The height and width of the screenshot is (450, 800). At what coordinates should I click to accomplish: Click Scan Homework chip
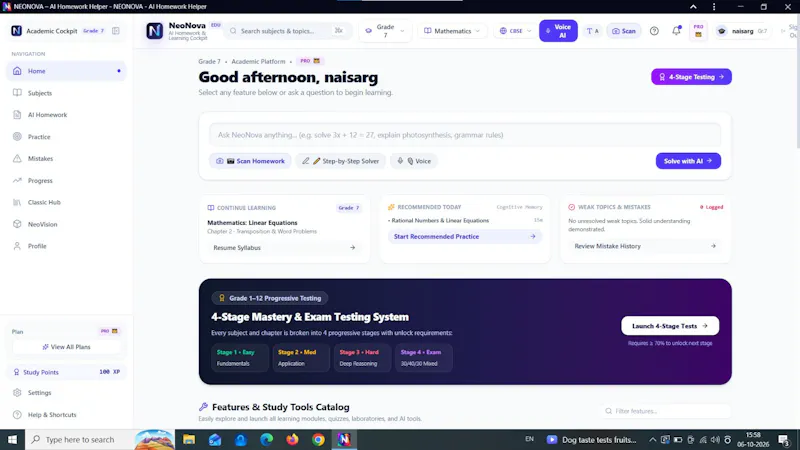click(x=250, y=161)
